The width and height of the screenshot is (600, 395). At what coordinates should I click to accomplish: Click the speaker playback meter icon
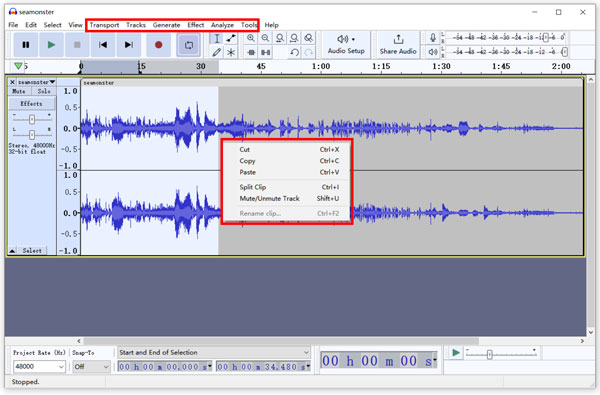coord(433,52)
